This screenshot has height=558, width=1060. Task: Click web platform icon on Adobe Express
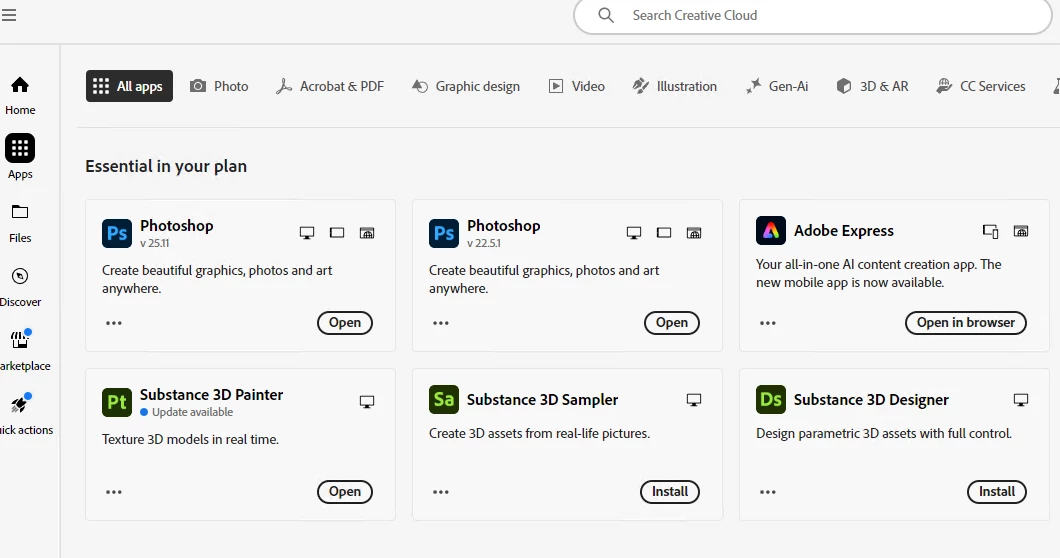click(1021, 231)
